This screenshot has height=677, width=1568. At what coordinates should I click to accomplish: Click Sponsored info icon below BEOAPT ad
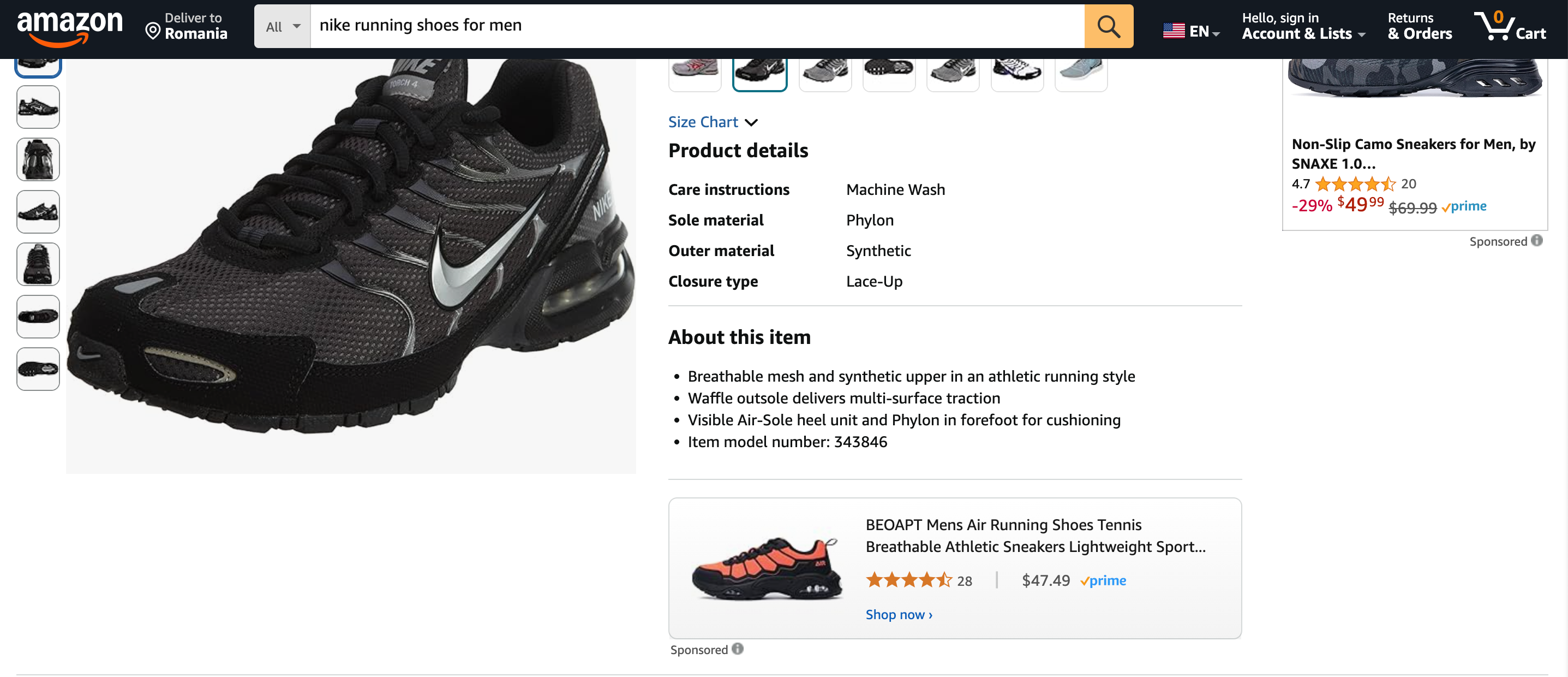click(738, 649)
